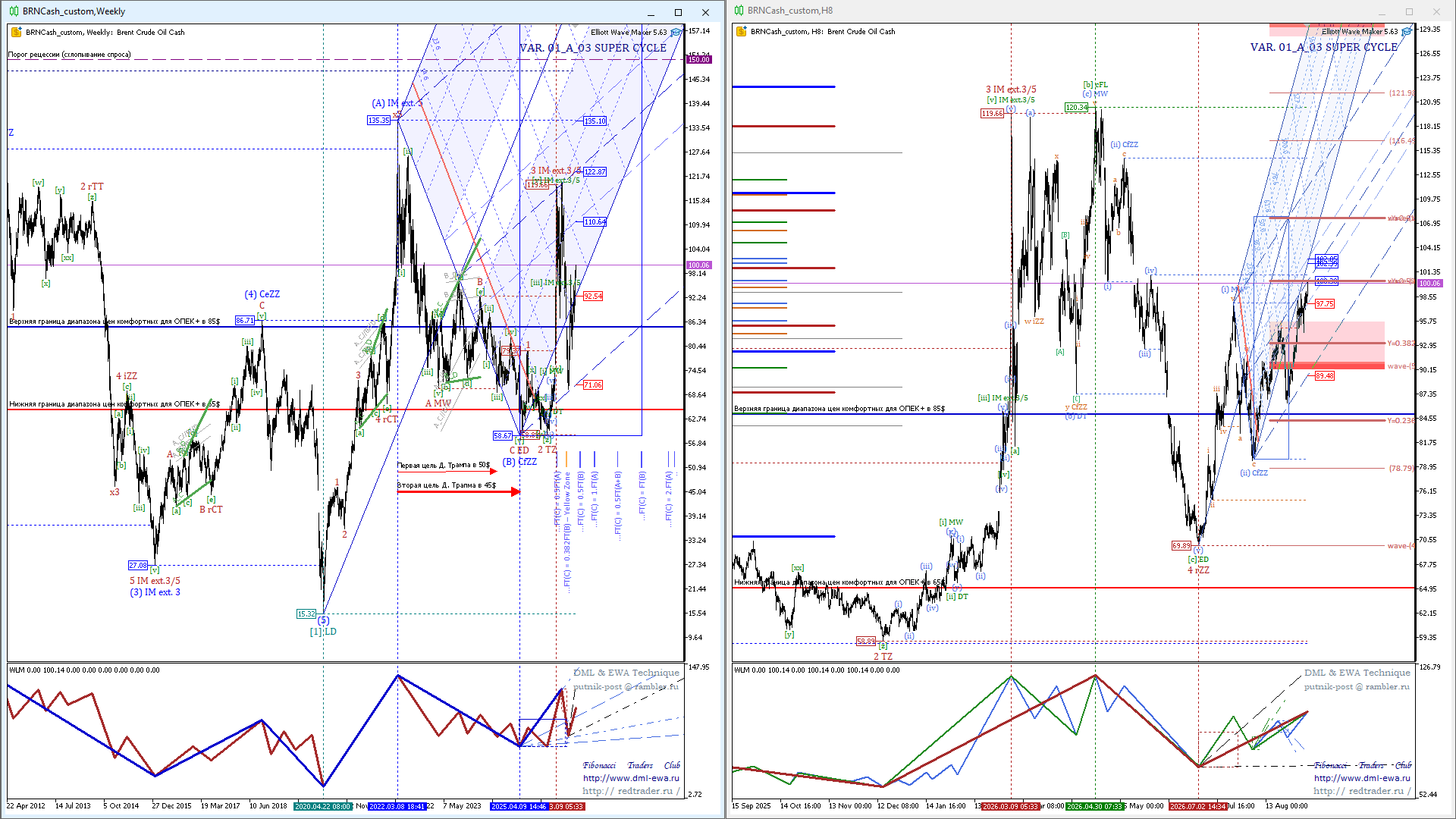Image resolution: width=1456 pixels, height=819 pixels.
Task: Click the Expert Advisor cap icon on H8 chart
Action: [1407, 32]
